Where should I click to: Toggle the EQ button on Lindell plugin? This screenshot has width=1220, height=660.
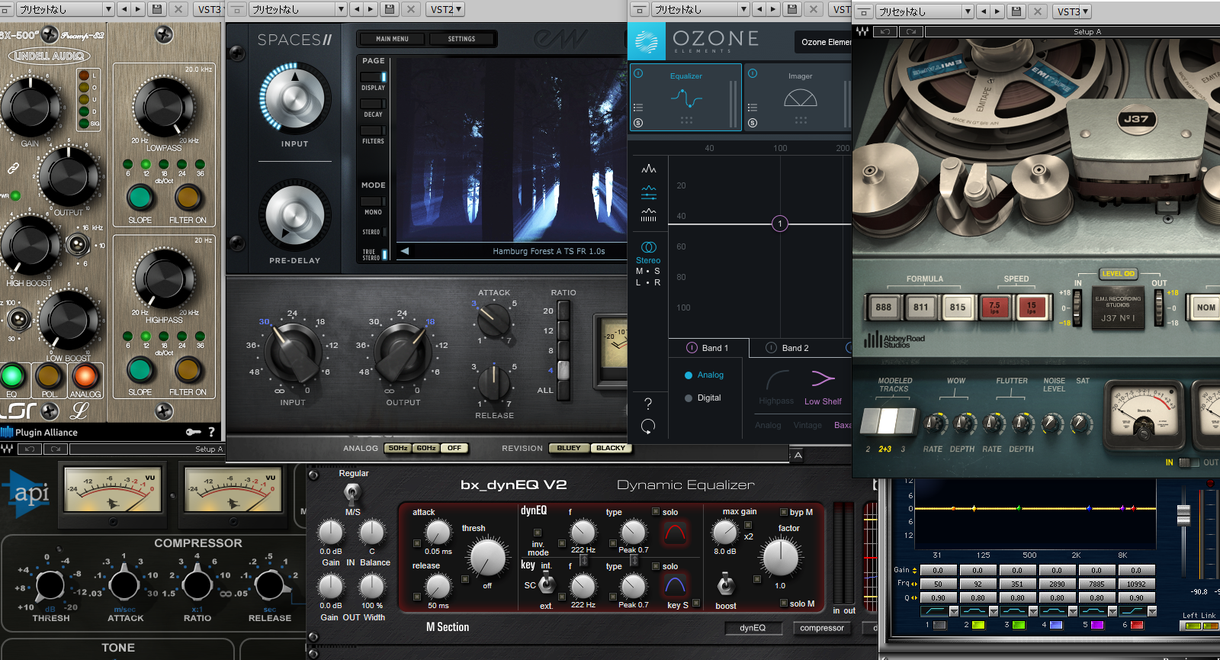point(12,376)
